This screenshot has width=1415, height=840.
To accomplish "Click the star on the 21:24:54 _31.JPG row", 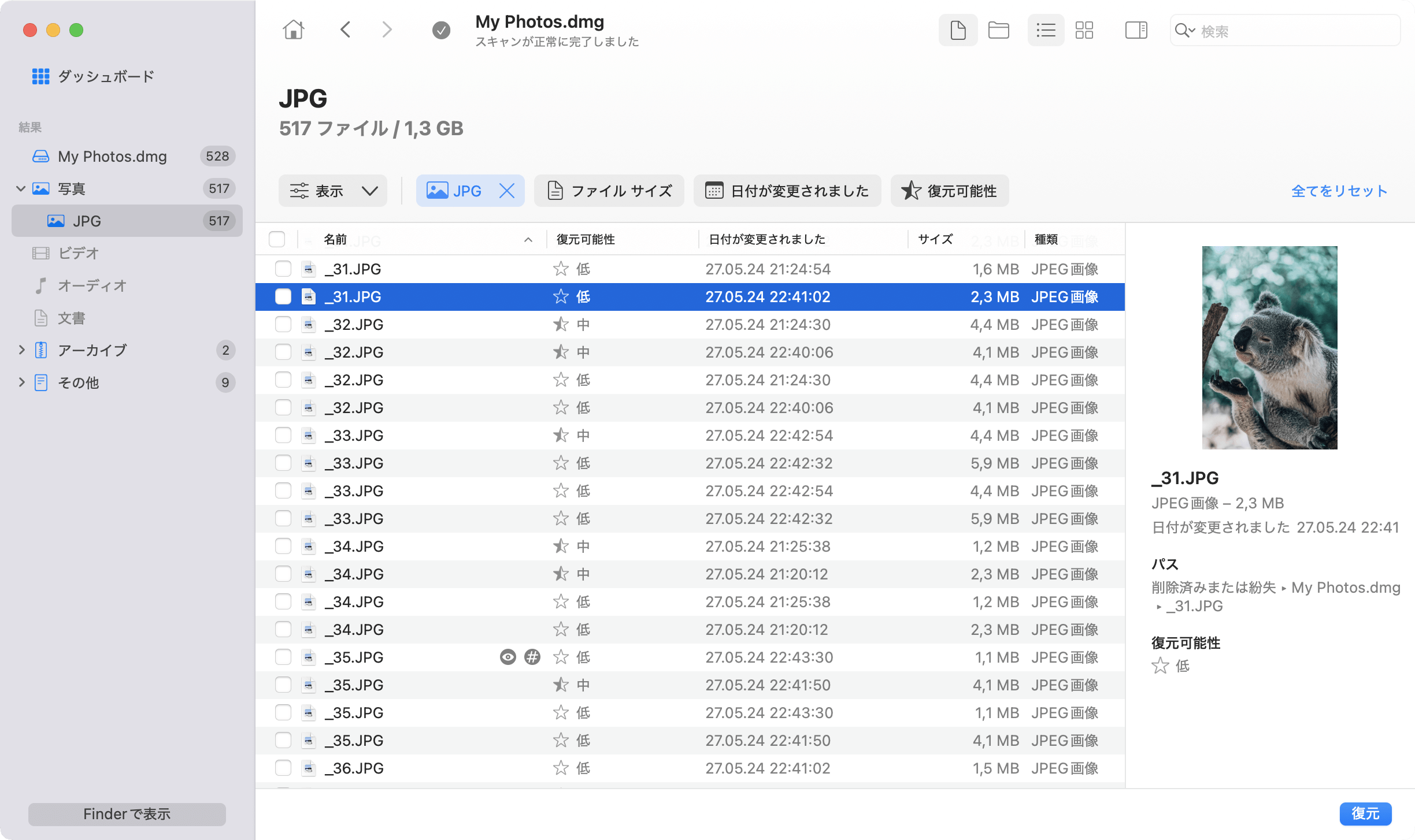I will [560, 269].
